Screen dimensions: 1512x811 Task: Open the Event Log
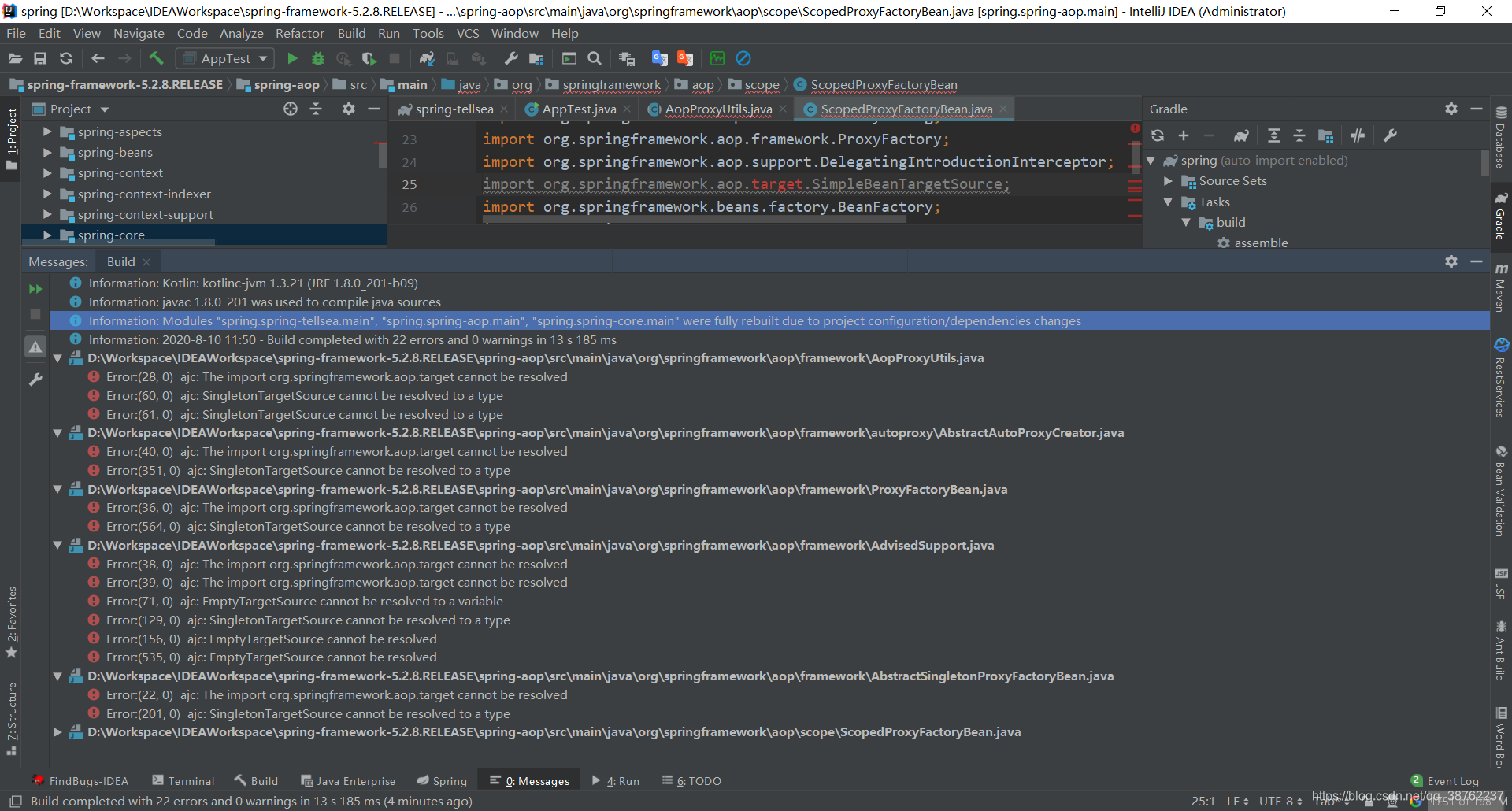pyautogui.click(x=1445, y=780)
